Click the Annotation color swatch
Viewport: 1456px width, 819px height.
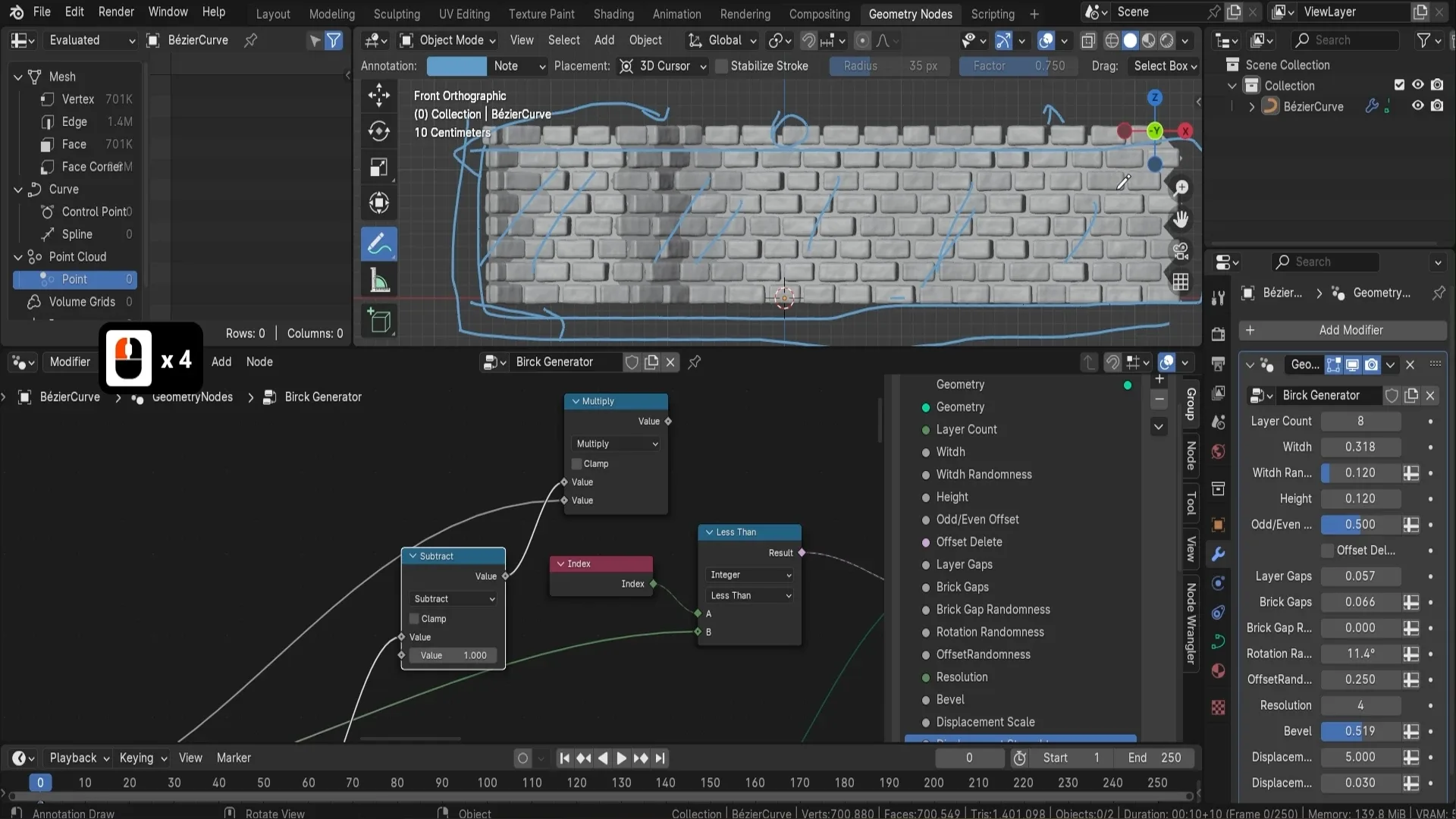click(457, 66)
